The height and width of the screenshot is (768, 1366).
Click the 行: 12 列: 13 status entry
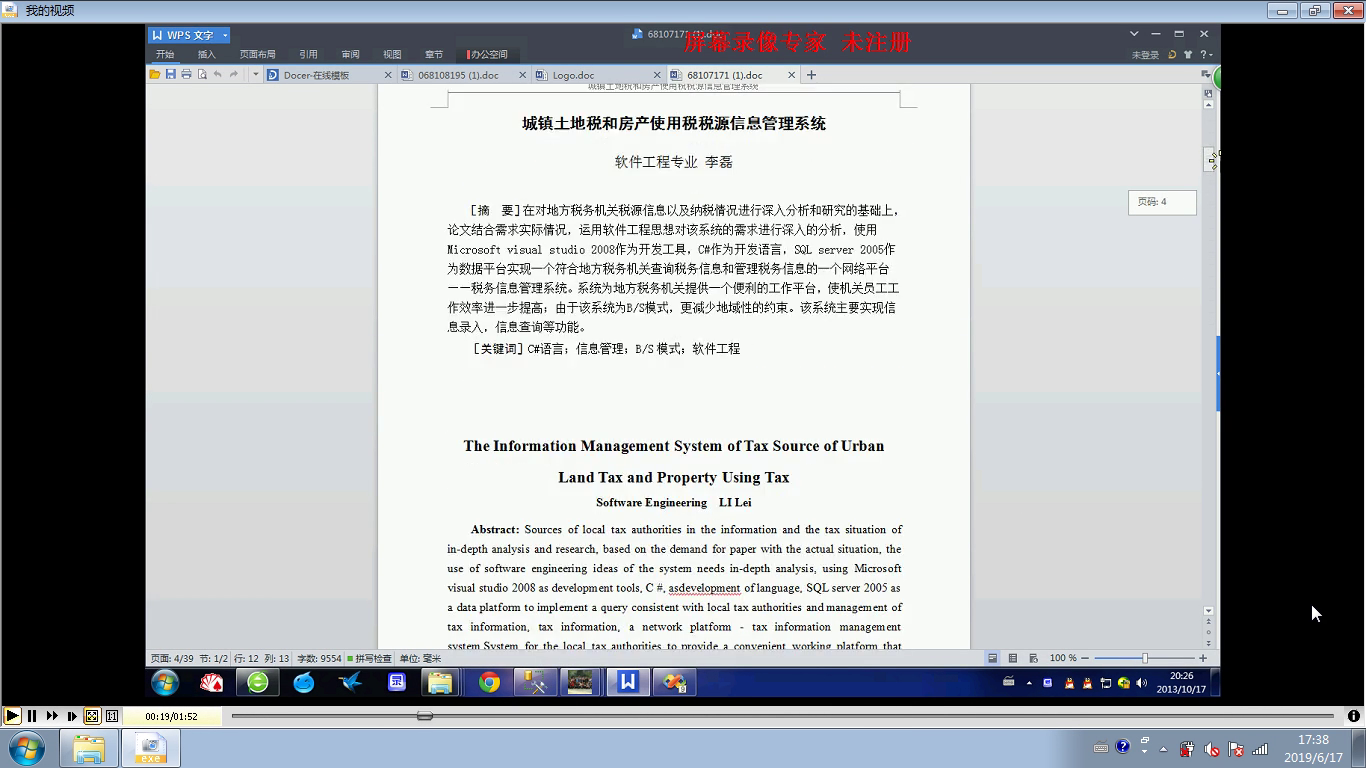coord(262,658)
